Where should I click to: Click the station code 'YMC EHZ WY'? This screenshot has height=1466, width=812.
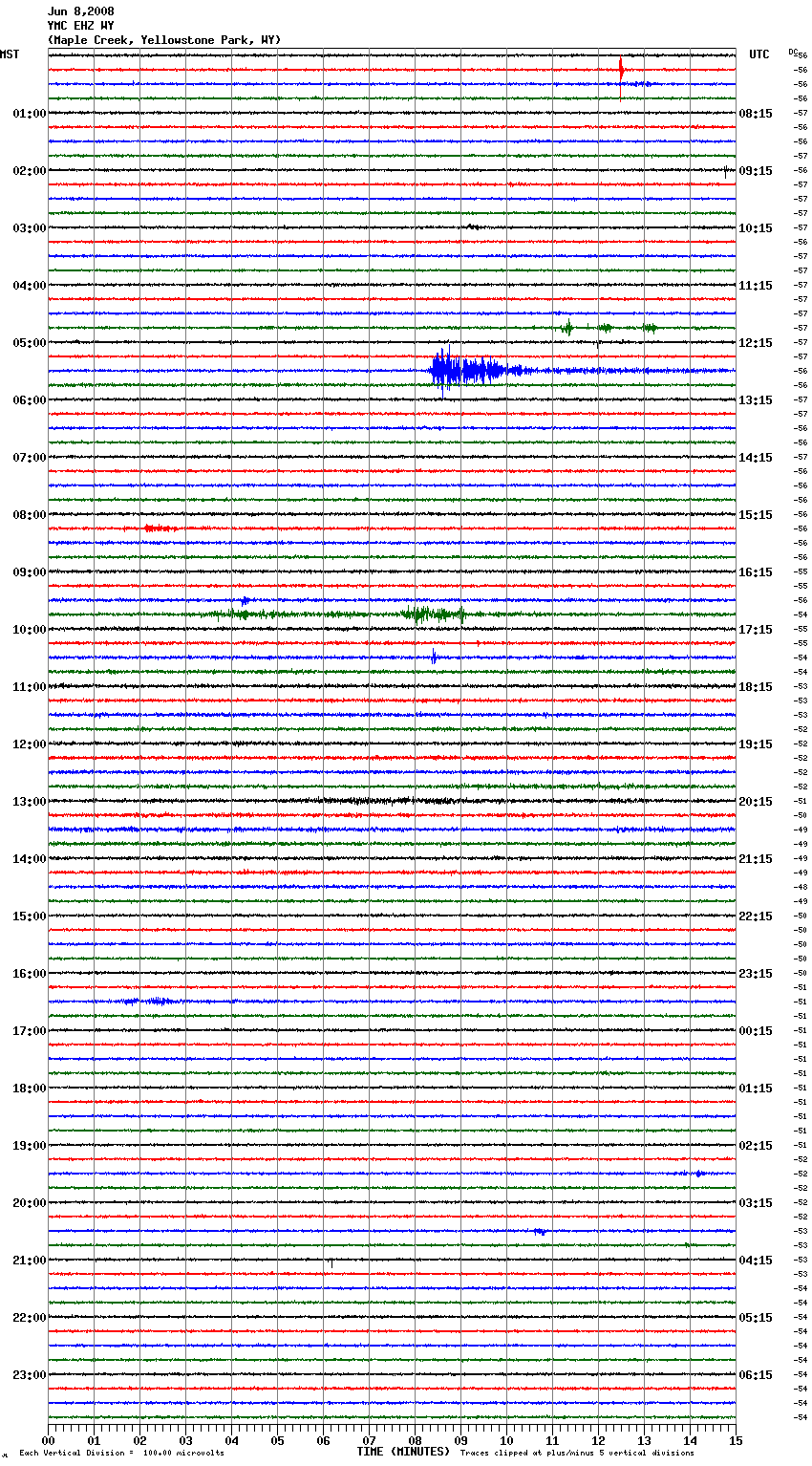point(80,26)
